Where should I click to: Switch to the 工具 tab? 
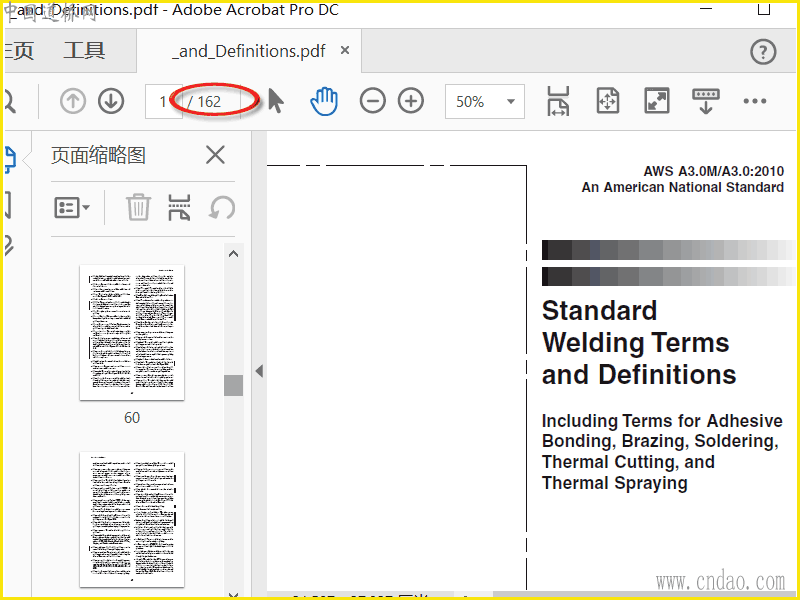(84, 51)
